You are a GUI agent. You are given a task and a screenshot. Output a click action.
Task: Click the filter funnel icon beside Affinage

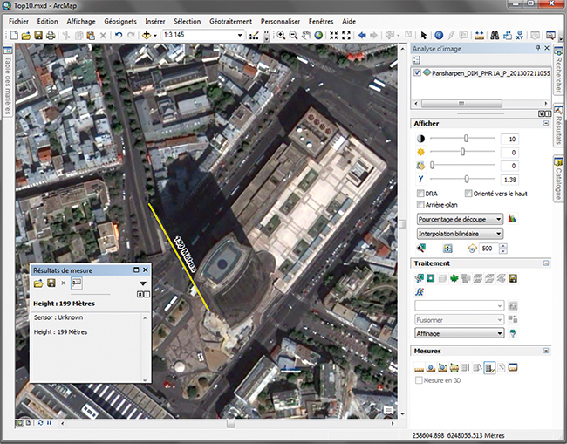(x=512, y=333)
